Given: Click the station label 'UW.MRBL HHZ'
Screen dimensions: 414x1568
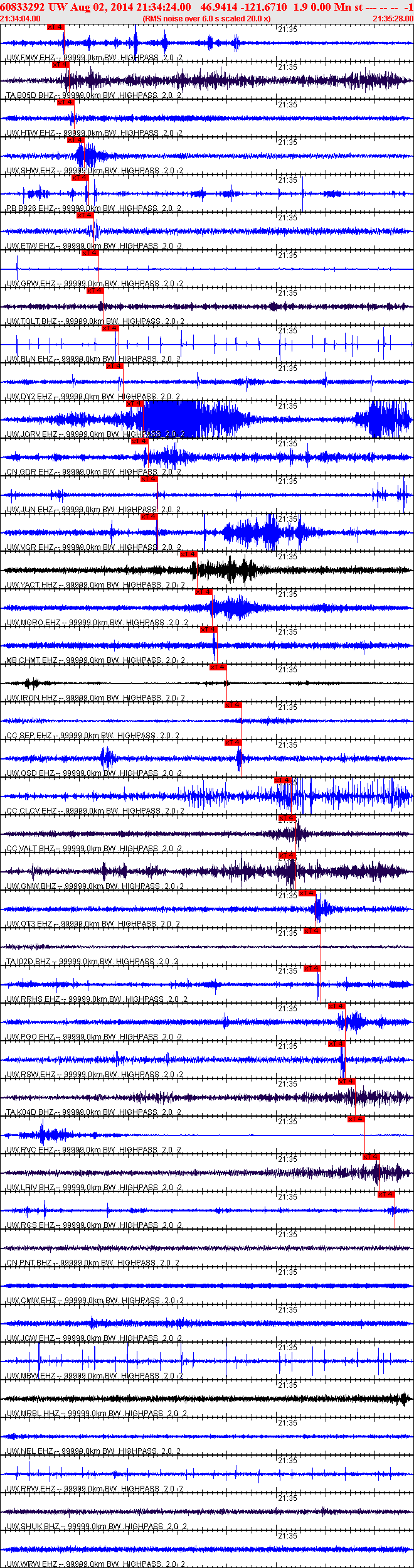Looking at the screenshot, I should (33, 1414).
